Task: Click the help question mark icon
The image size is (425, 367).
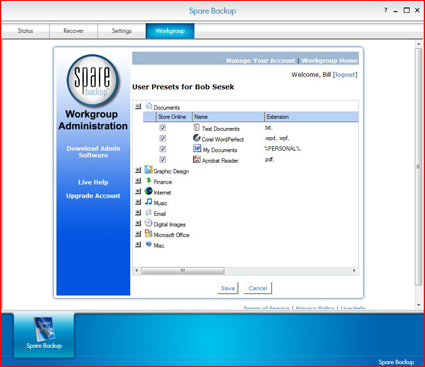Action: point(386,10)
